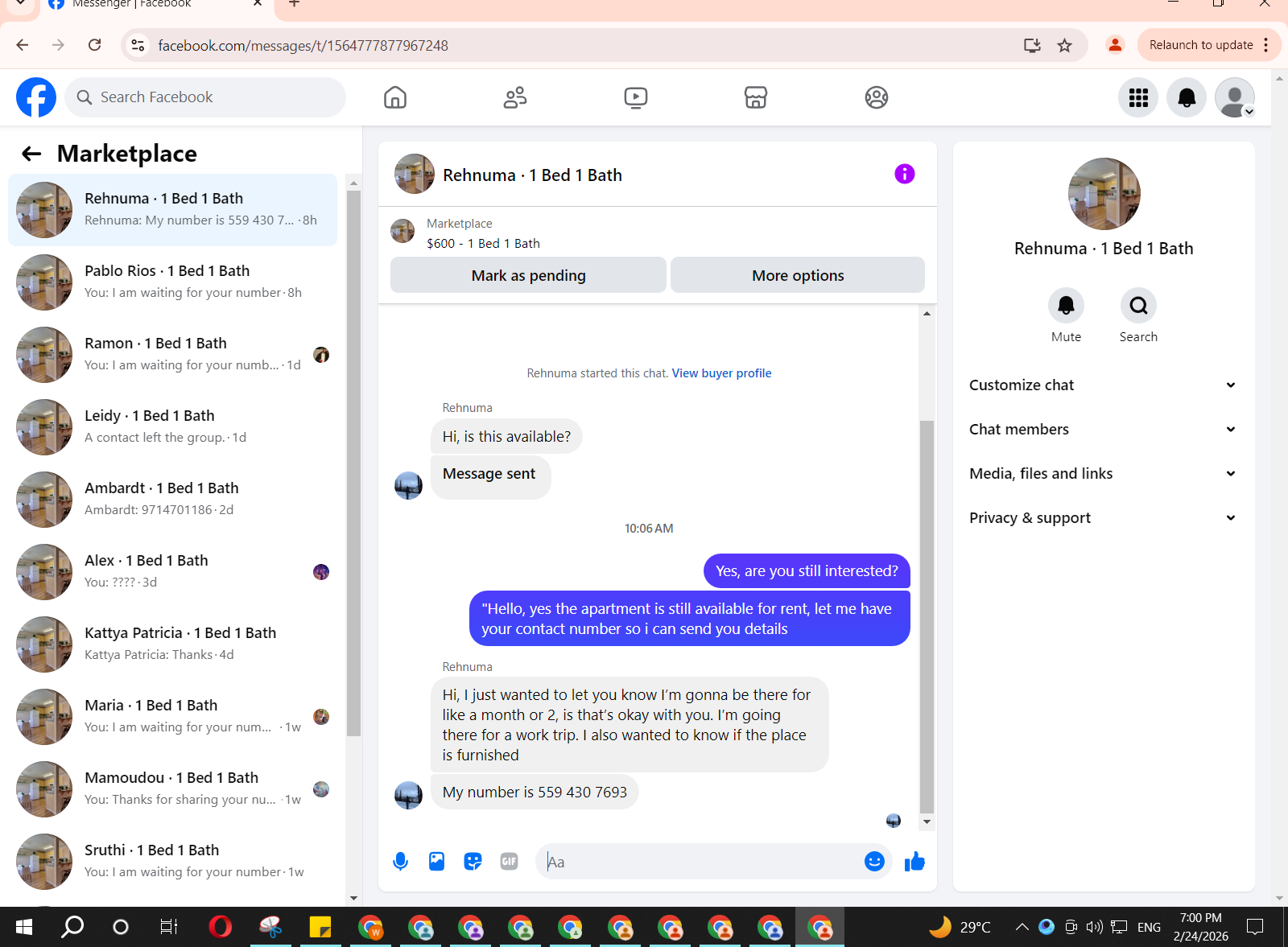Click the chat header title Rehnuma · 1 Bed 1 Bath
This screenshot has width=1288, height=947.
pos(532,175)
